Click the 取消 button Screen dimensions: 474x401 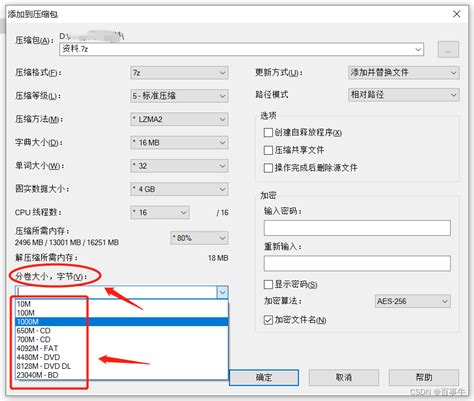point(344,377)
